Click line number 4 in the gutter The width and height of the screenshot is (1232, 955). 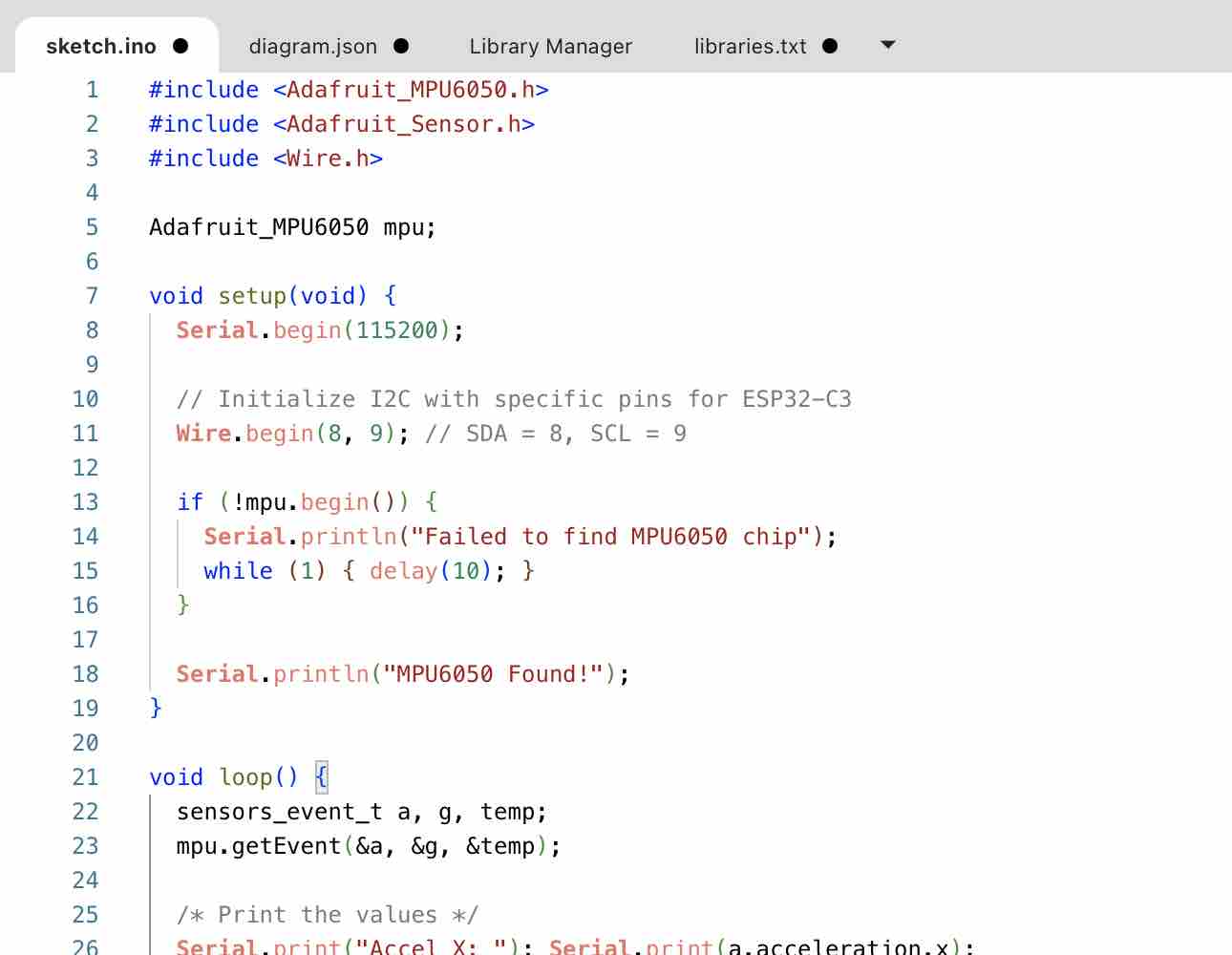point(92,193)
